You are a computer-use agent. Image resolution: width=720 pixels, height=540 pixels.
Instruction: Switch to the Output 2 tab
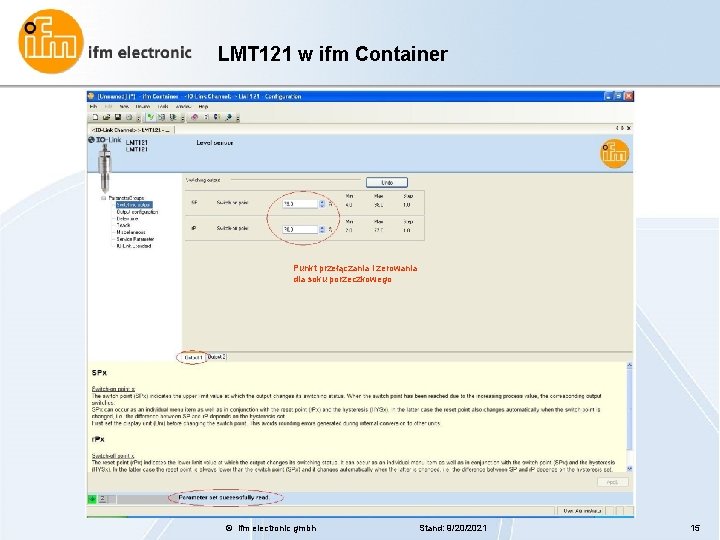[217, 357]
